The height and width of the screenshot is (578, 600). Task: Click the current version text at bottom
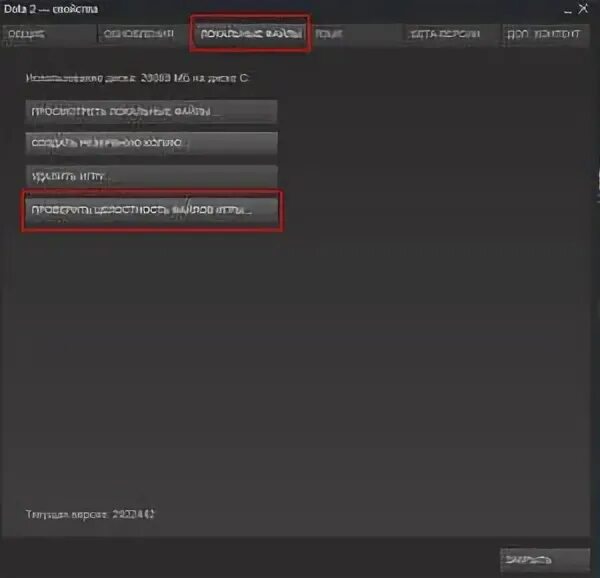click(90, 515)
